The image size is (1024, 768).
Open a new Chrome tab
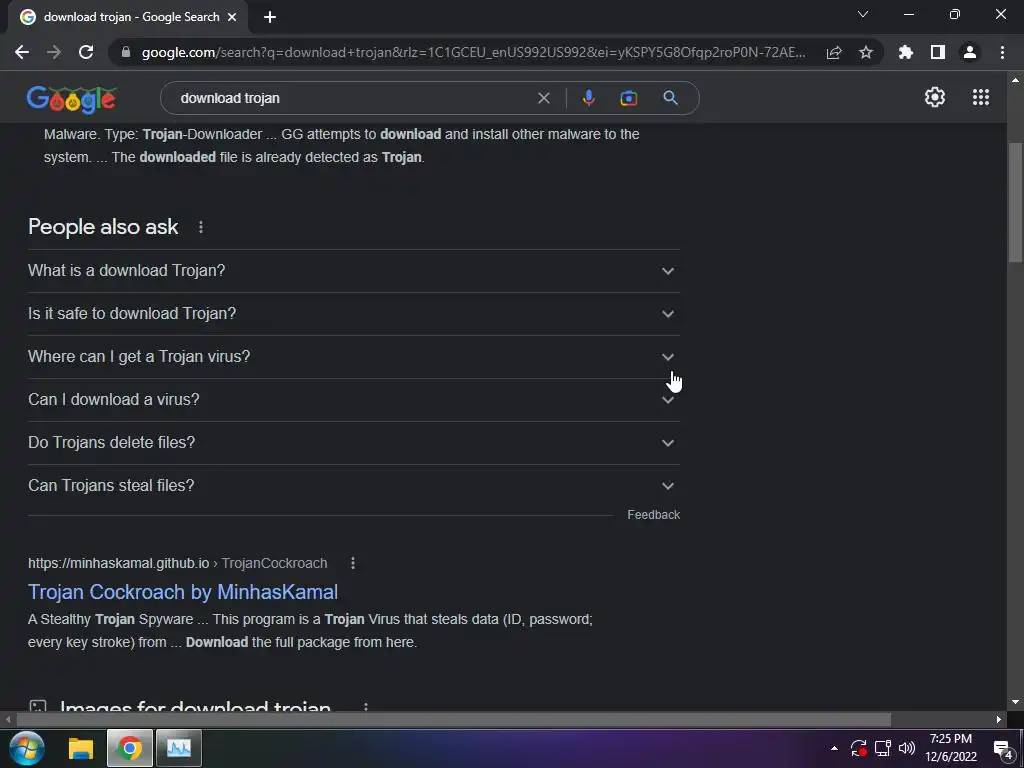pyautogui.click(x=270, y=17)
